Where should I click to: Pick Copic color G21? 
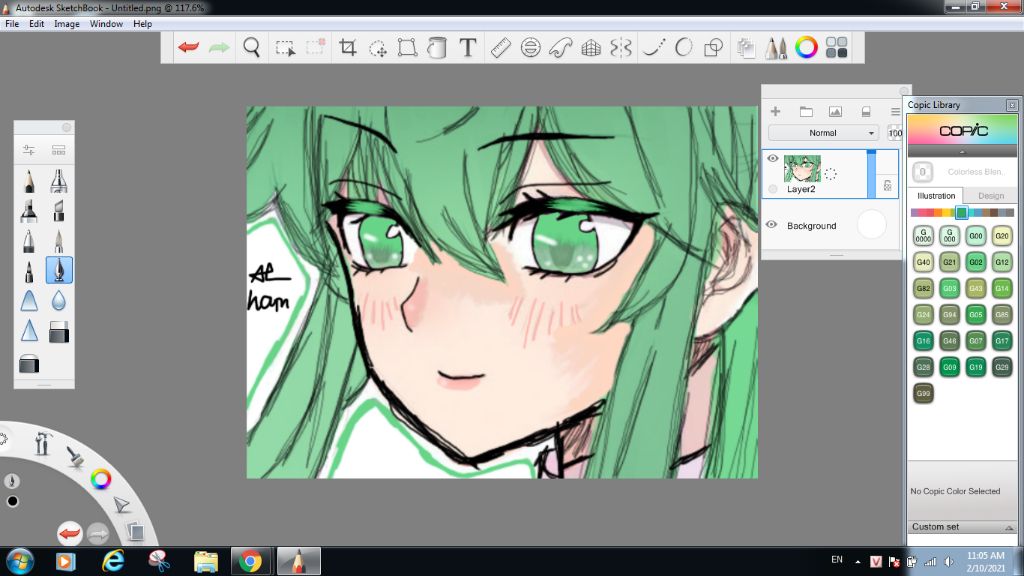pyautogui.click(x=950, y=262)
